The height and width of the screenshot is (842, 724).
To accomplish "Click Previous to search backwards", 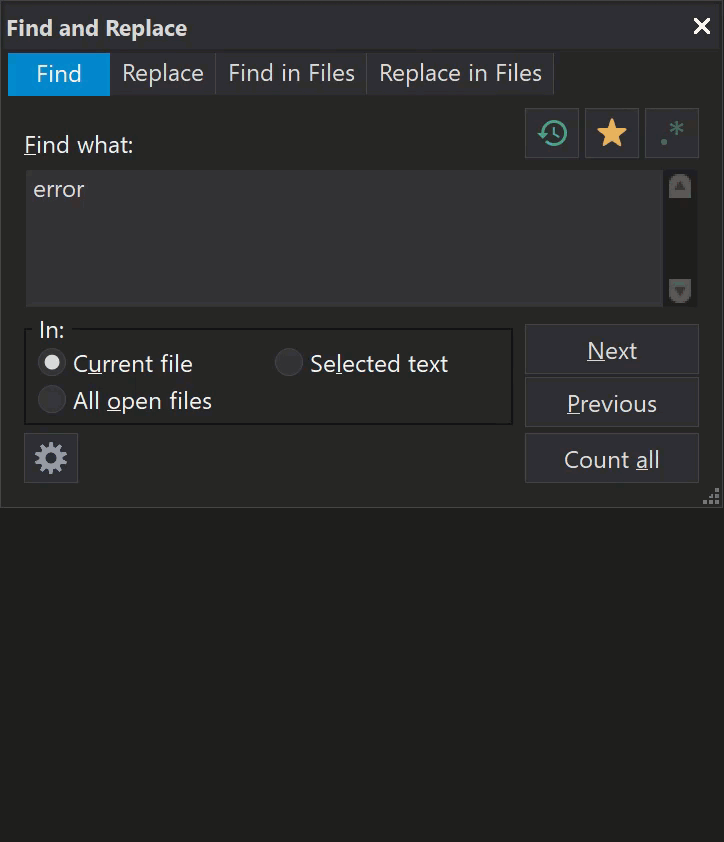I will pos(611,402).
